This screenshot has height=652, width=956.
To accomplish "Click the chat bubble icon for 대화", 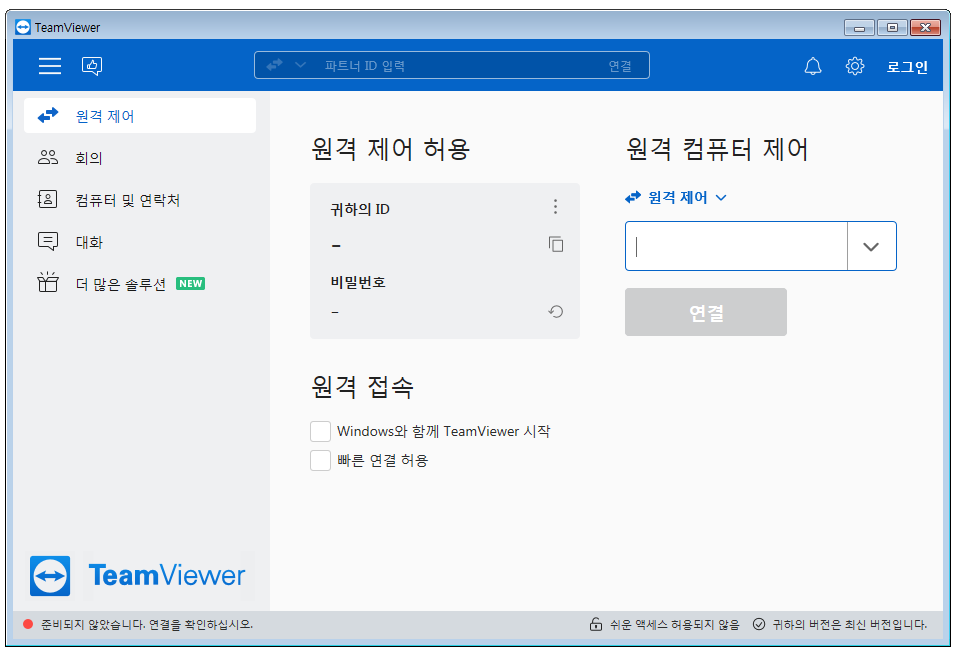I will pyautogui.click(x=48, y=242).
